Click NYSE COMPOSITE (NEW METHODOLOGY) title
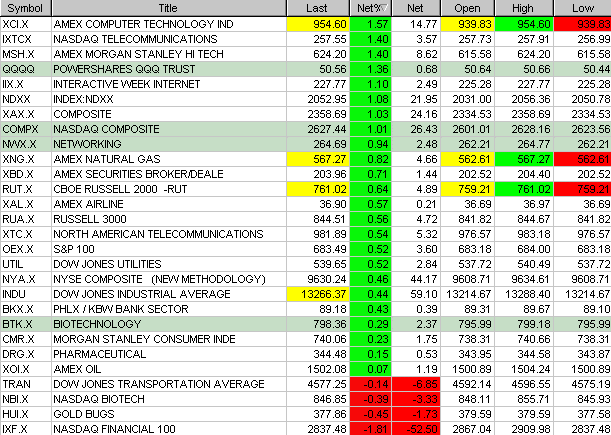Screen dimensions: 611x435 click(x=159, y=279)
